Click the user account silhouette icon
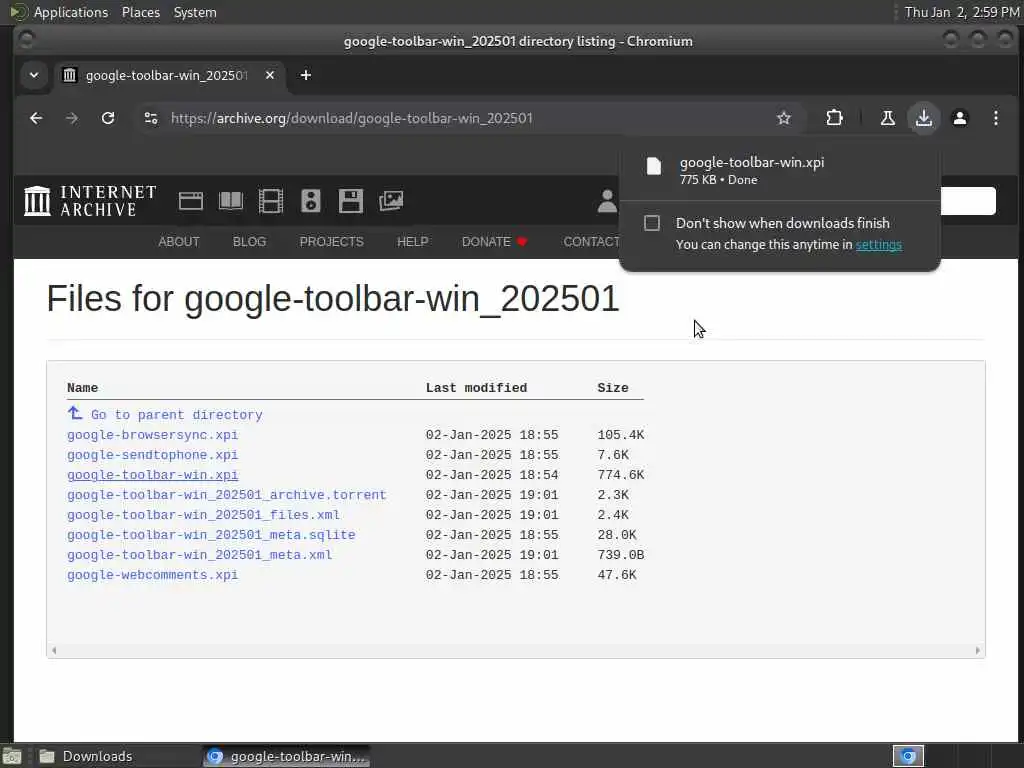 [607, 200]
